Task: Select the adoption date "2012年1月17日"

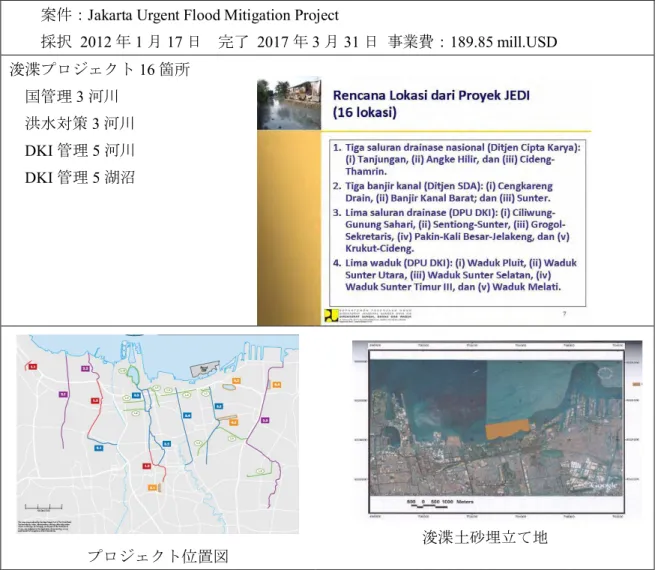Action: point(140,42)
